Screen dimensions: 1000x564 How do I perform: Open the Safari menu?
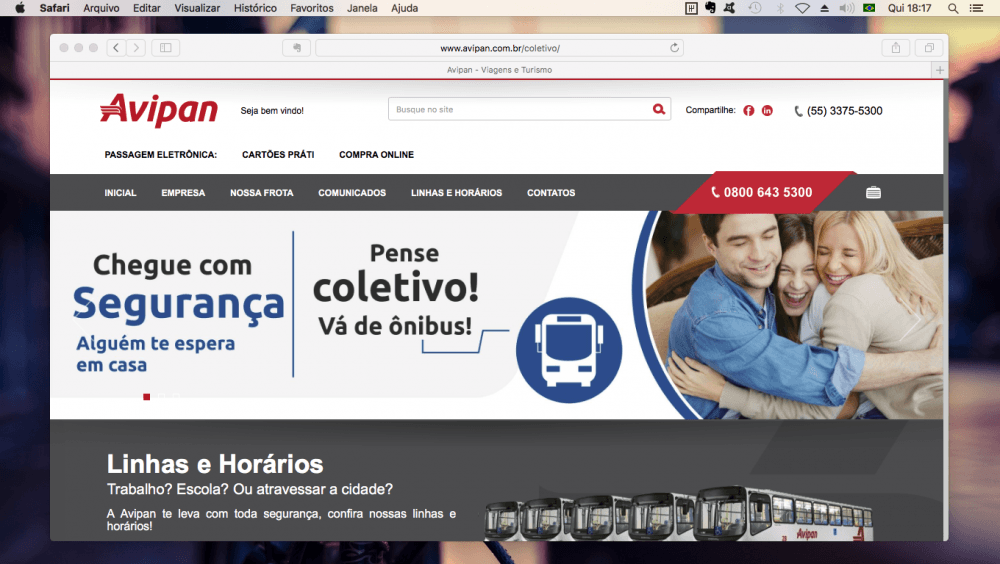click(x=54, y=8)
